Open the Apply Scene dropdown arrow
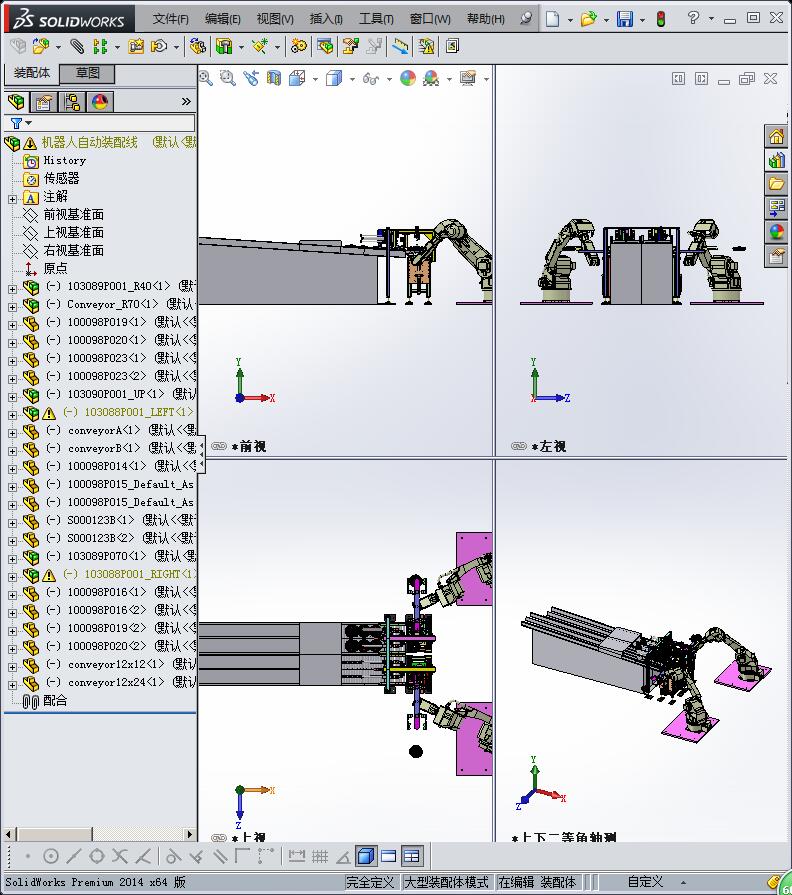 pyautogui.click(x=449, y=79)
